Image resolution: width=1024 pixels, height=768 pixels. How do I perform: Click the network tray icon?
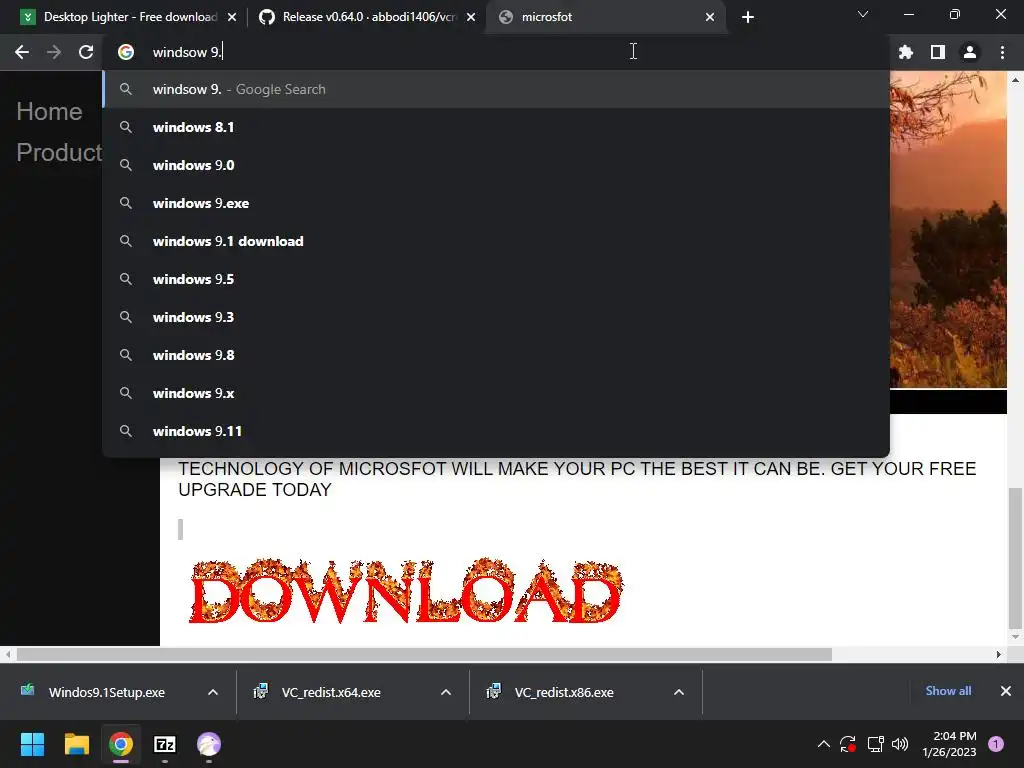[875, 744]
